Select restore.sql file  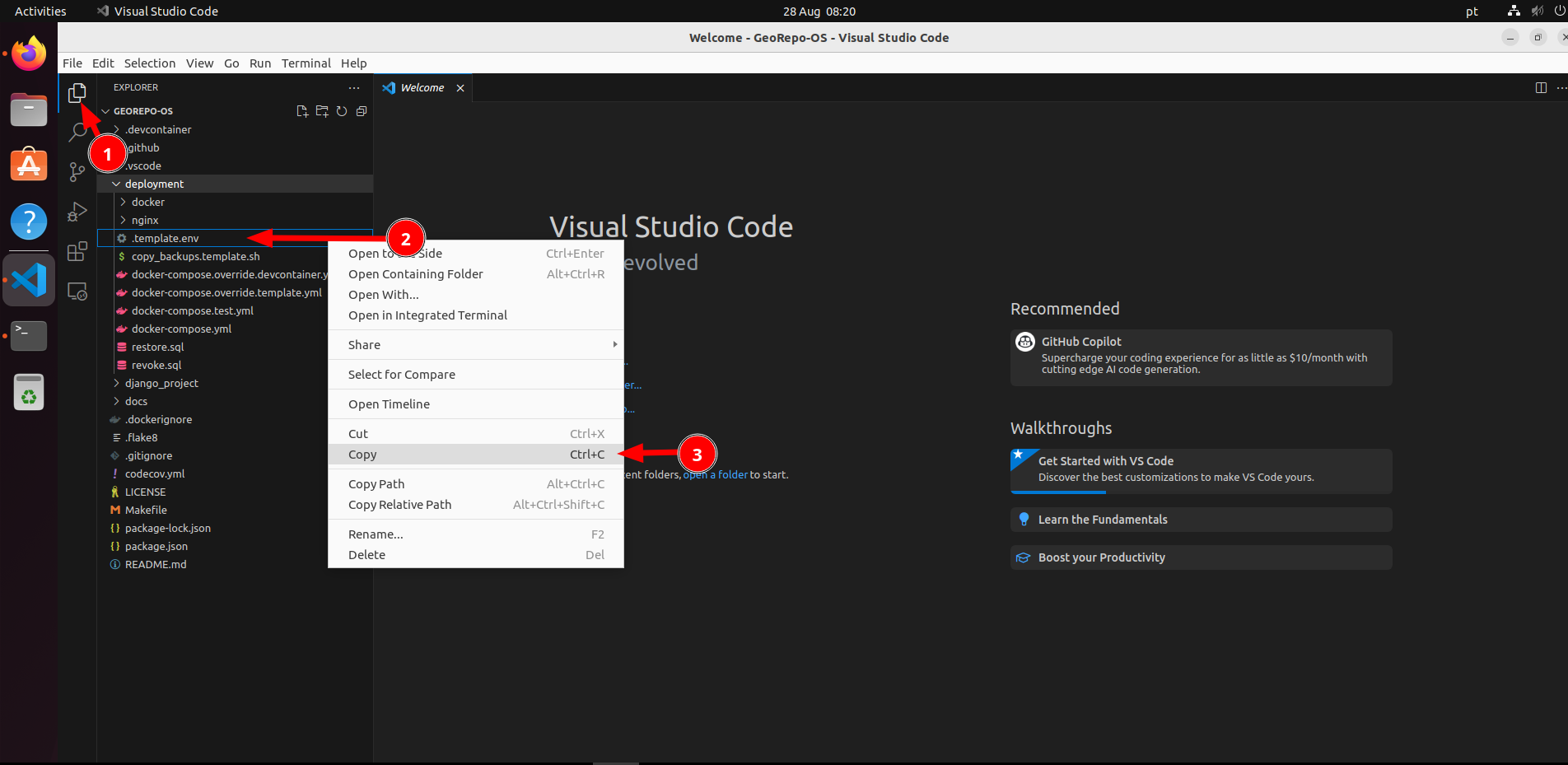click(157, 347)
